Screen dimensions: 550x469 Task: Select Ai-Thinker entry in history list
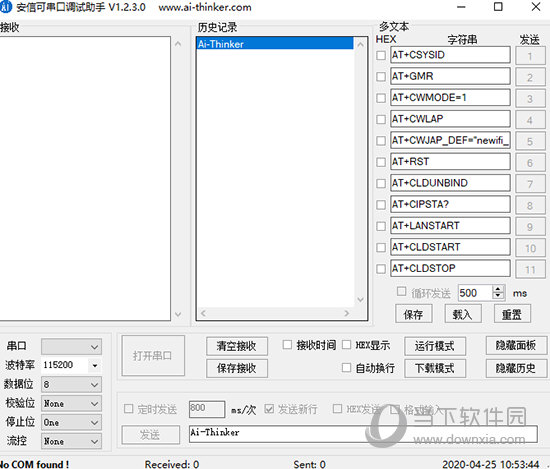(275, 44)
